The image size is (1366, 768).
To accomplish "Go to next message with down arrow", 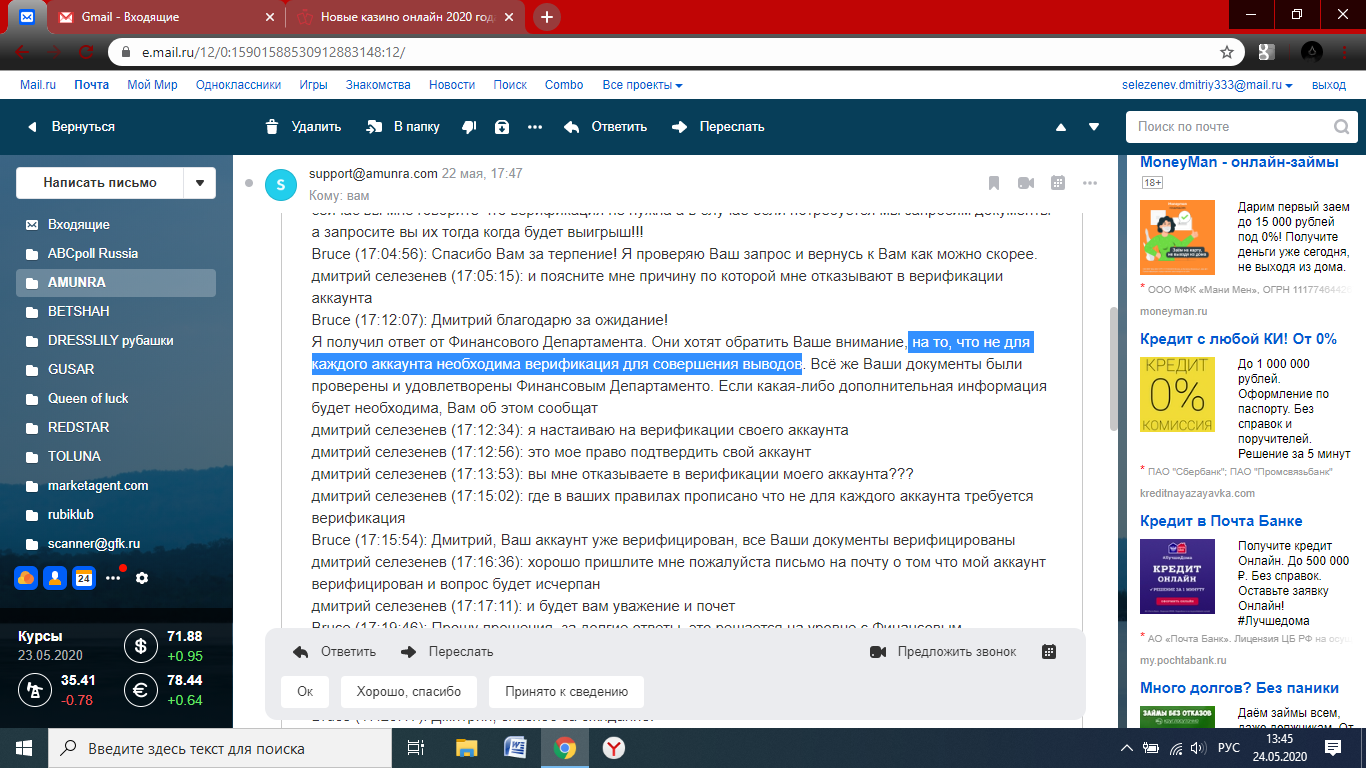I will [x=1094, y=127].
